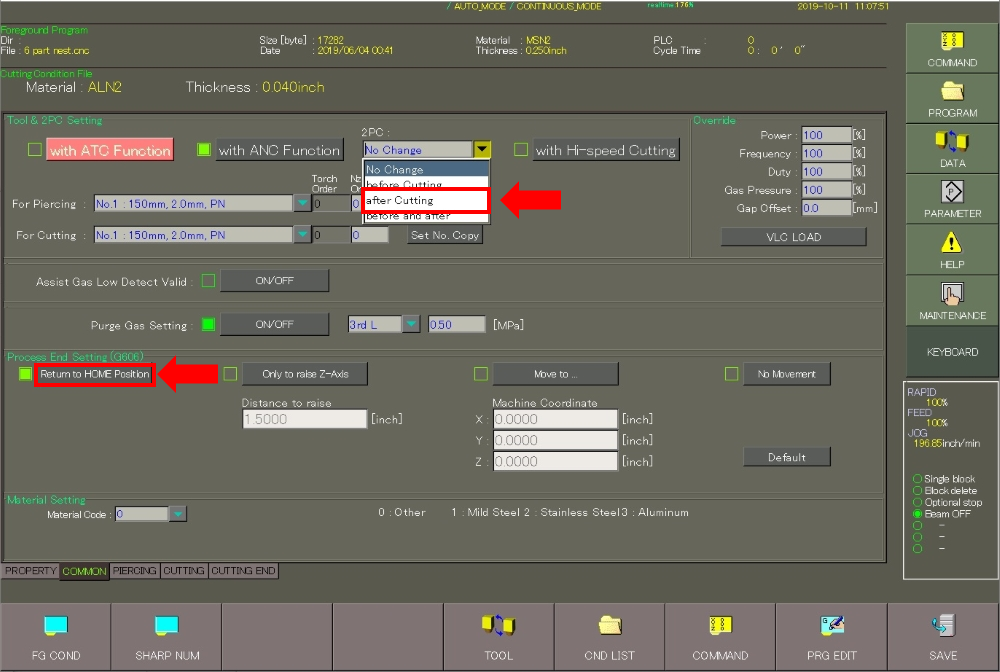Switch to the CUTTING END tab

243,571
